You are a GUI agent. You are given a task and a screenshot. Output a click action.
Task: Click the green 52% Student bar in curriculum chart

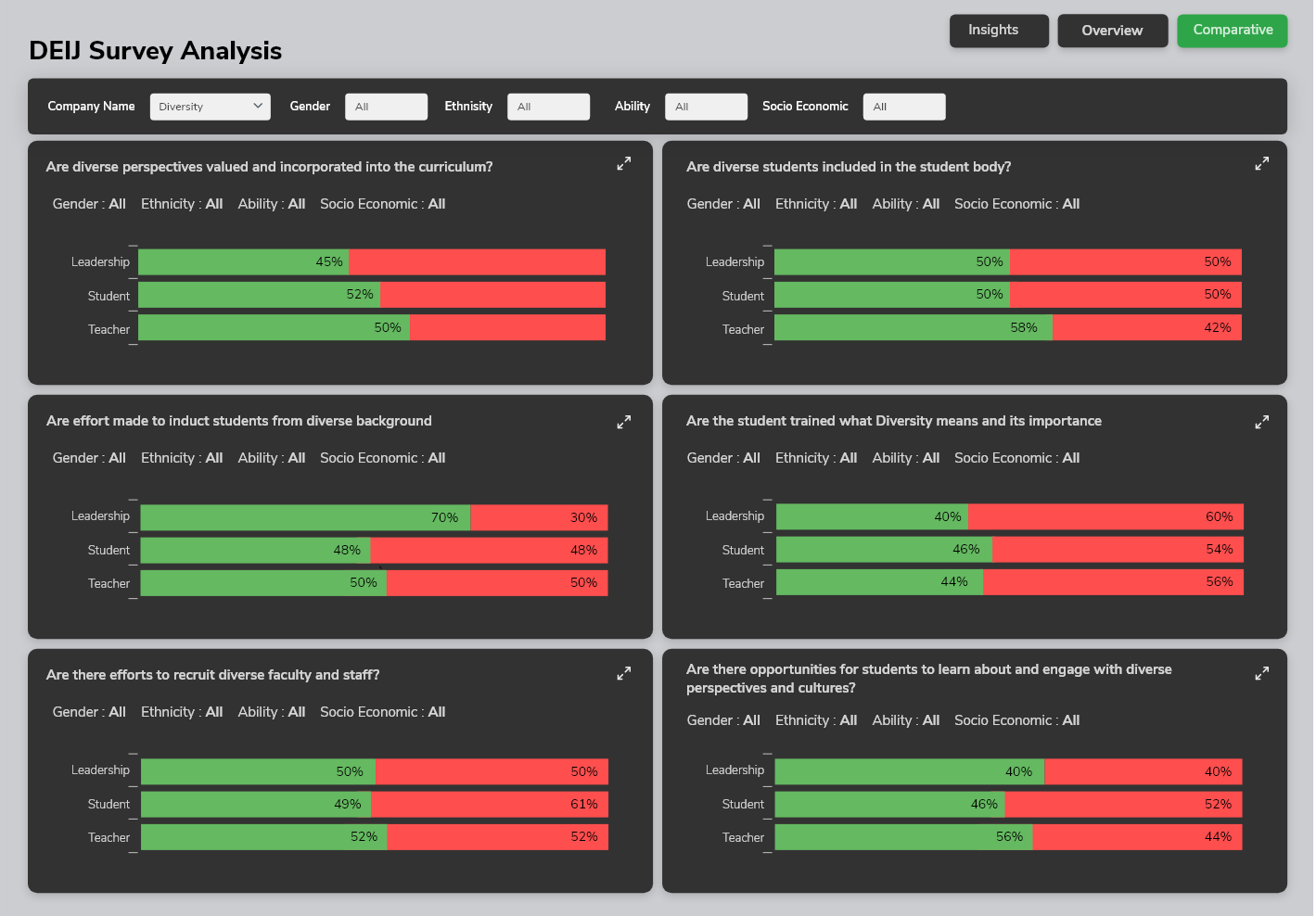point(260,295)
